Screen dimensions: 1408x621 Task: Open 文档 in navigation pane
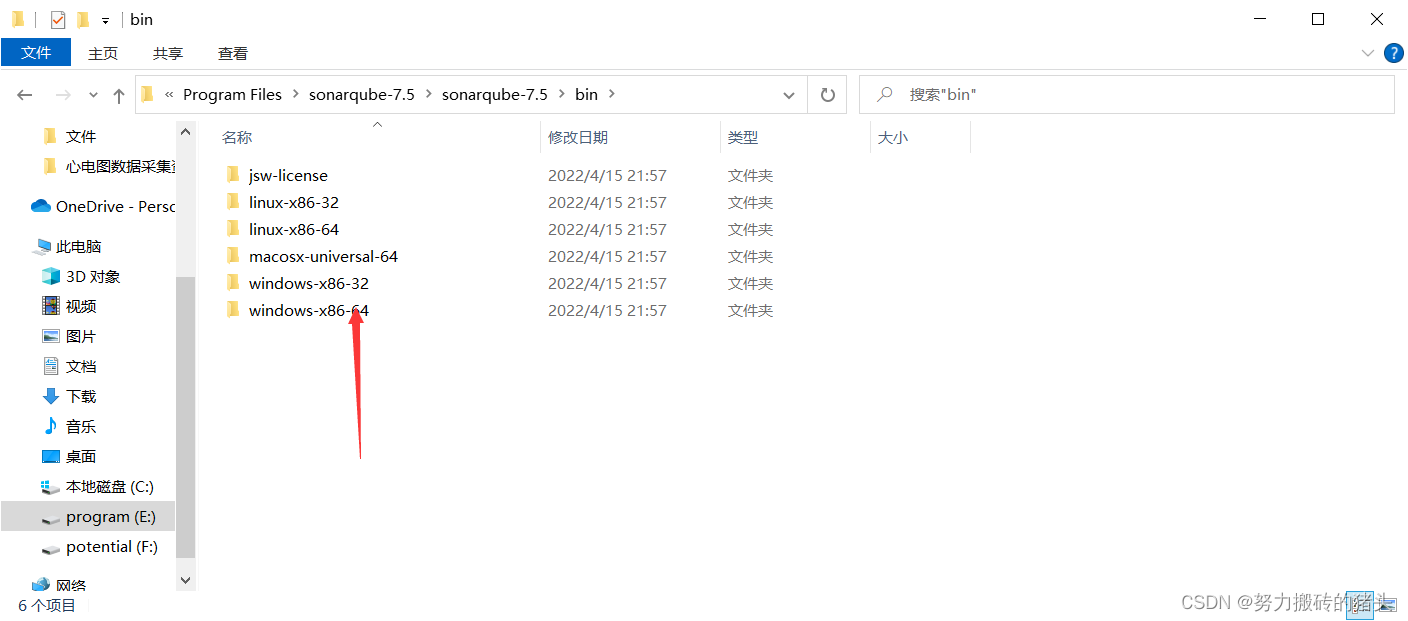tap(81, 366)
